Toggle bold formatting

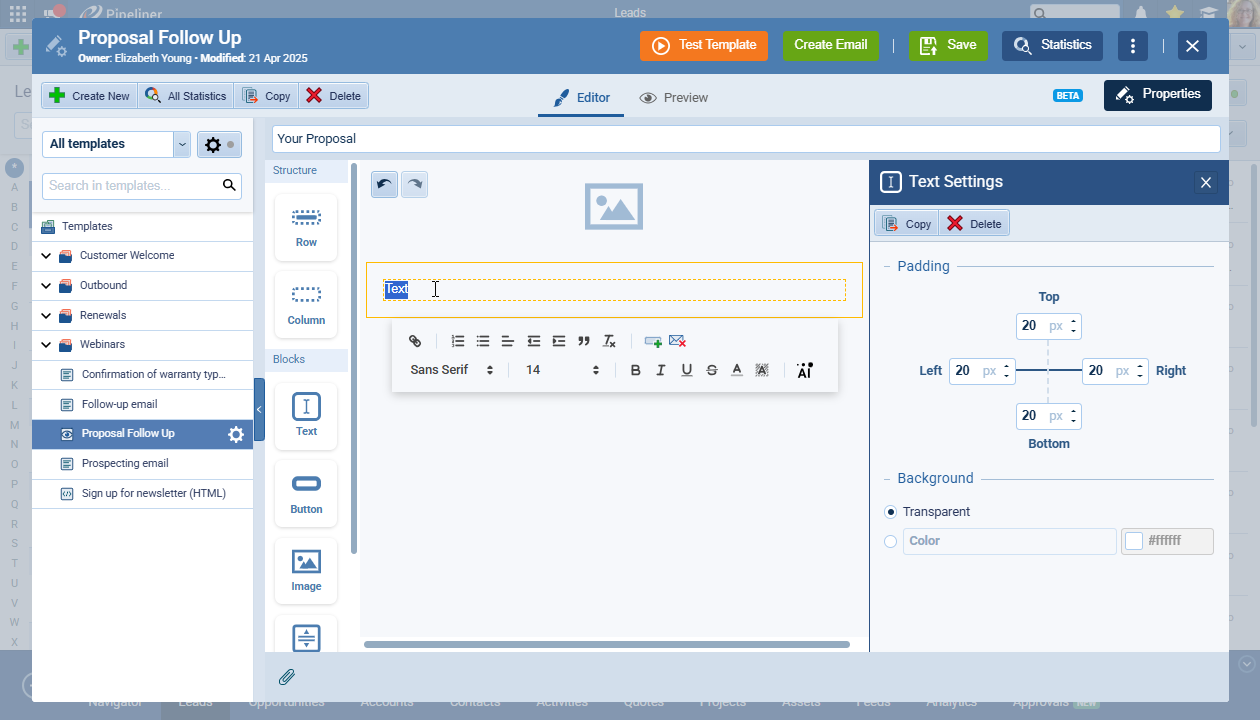[x=635, y=370]
